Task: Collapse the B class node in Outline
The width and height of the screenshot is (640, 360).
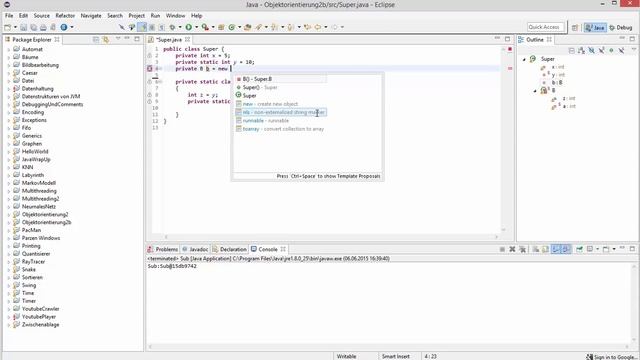Action: pos(535,91)
